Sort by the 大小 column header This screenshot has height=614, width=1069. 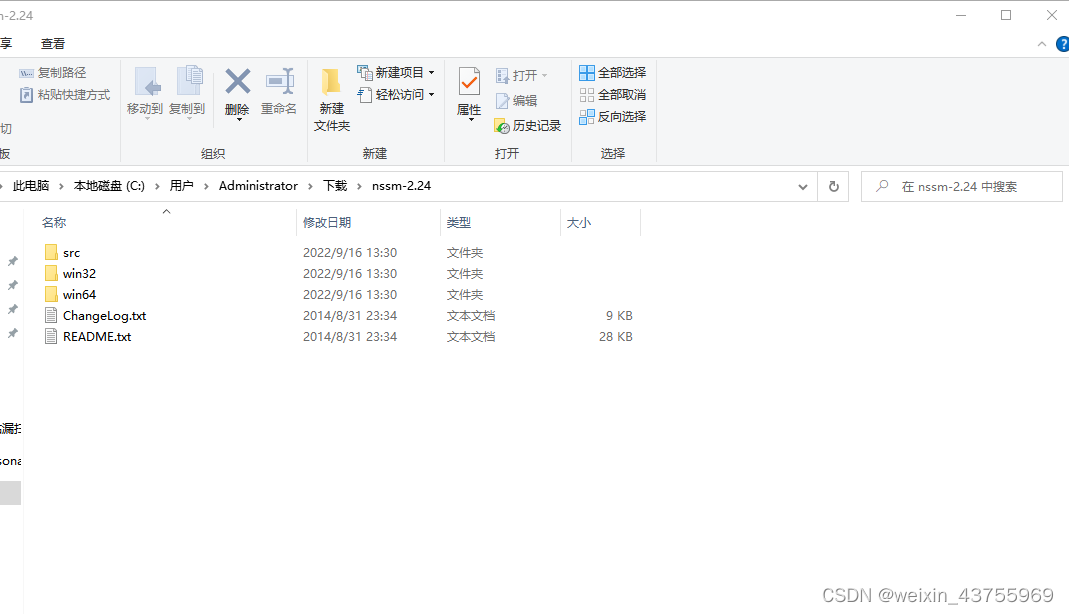point(579,223)
